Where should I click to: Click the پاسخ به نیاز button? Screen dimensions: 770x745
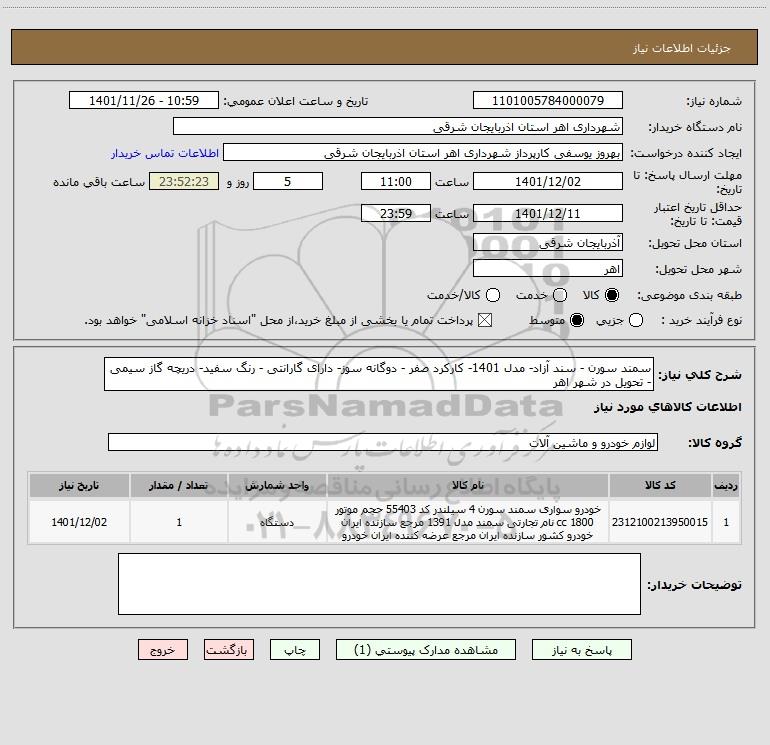pyautogui.click(x=581, y=650)
